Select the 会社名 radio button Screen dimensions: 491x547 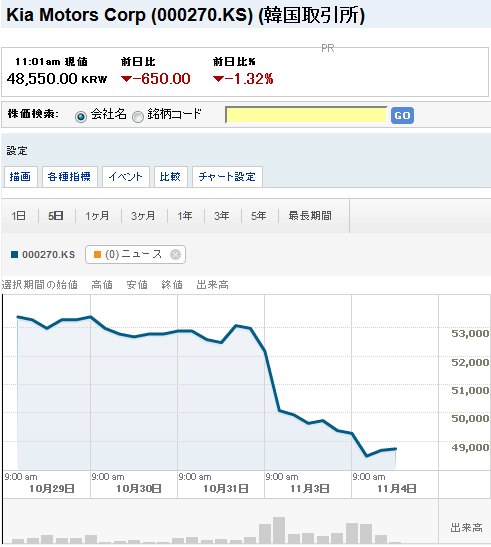81,117
